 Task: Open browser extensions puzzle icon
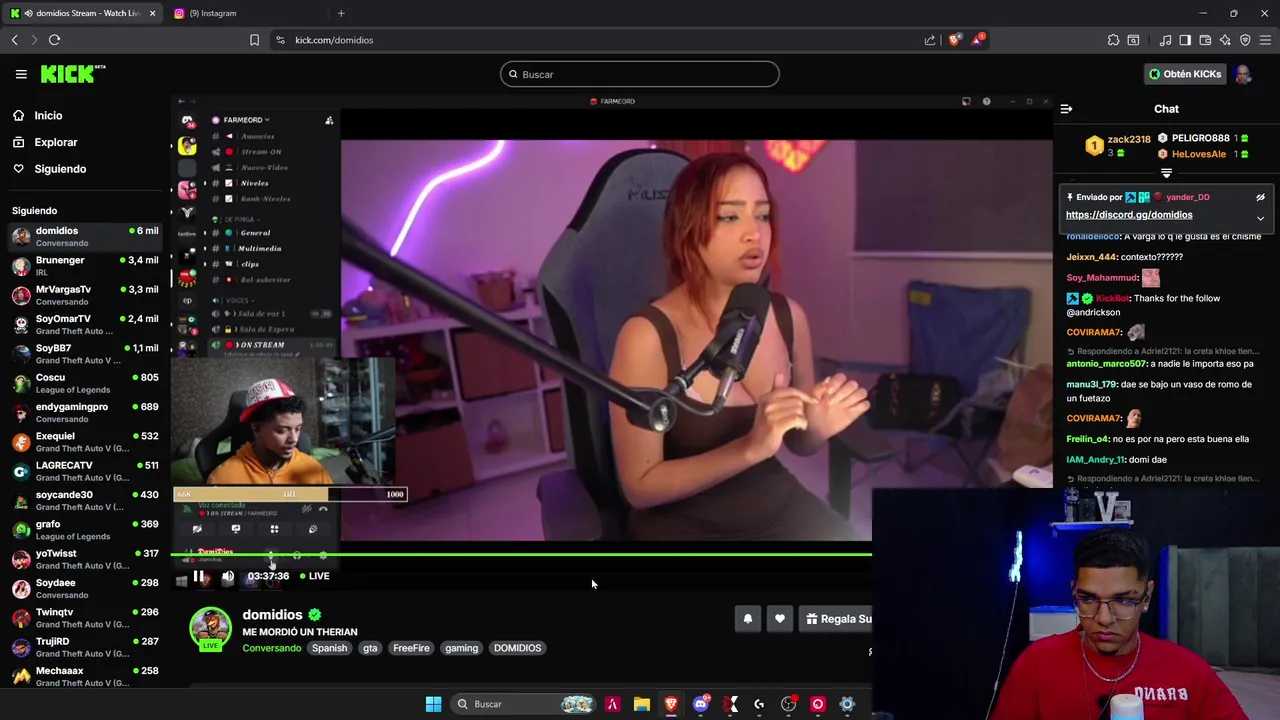click(1113, 40)
